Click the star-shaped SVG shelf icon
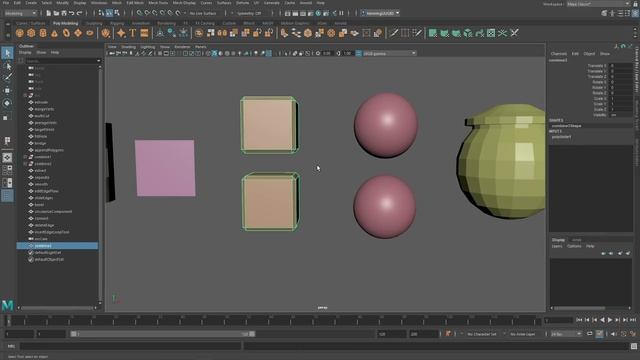Image resolution: width=640 pixels, height=360 pixels. [x=121, y=33]
